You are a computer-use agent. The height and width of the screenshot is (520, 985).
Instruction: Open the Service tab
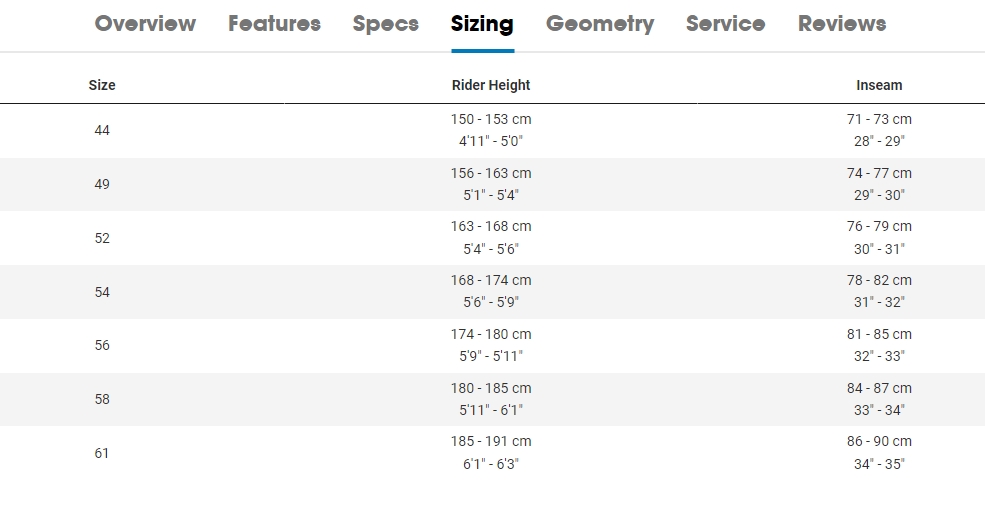(x=725, y=24)
